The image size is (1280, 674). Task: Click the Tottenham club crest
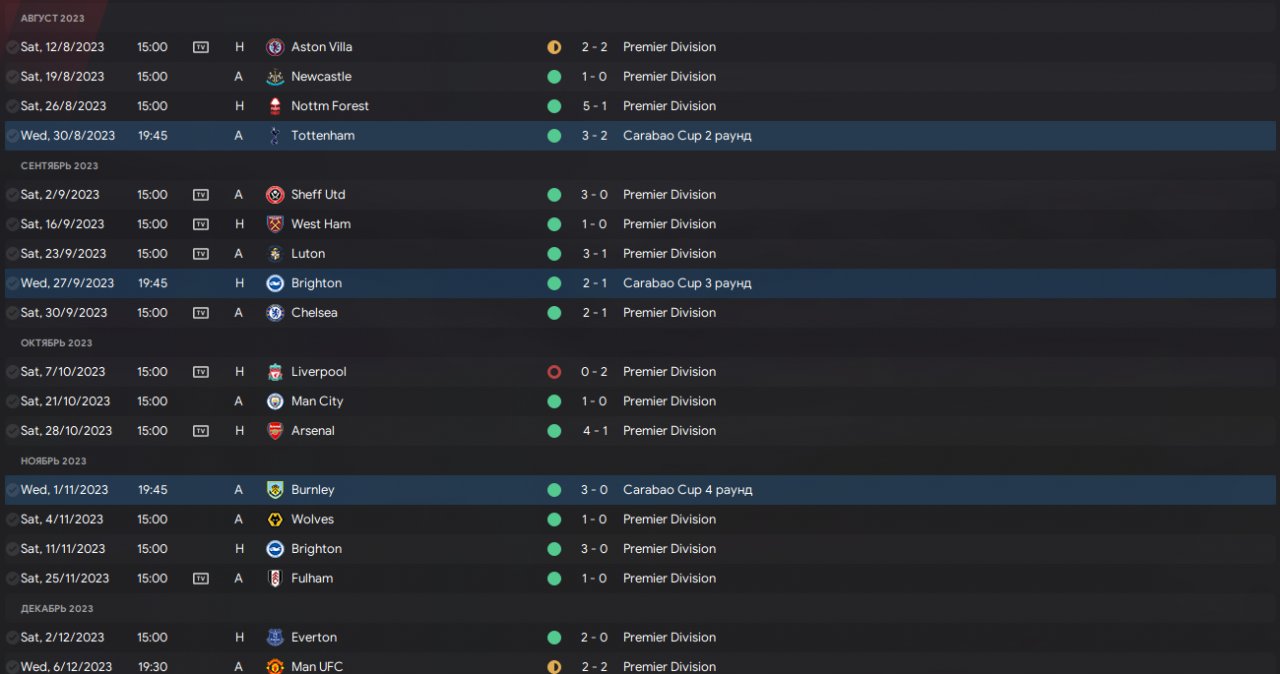pos(275,136)
